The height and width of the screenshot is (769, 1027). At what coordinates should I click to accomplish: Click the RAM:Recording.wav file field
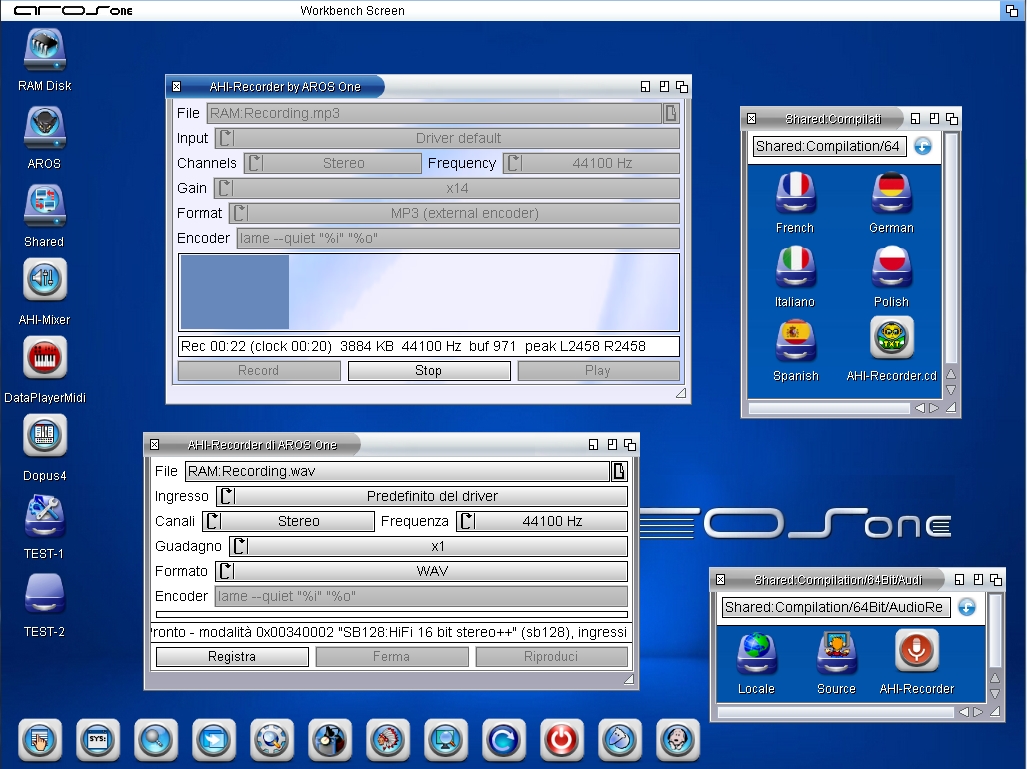[x=398, y=471]
